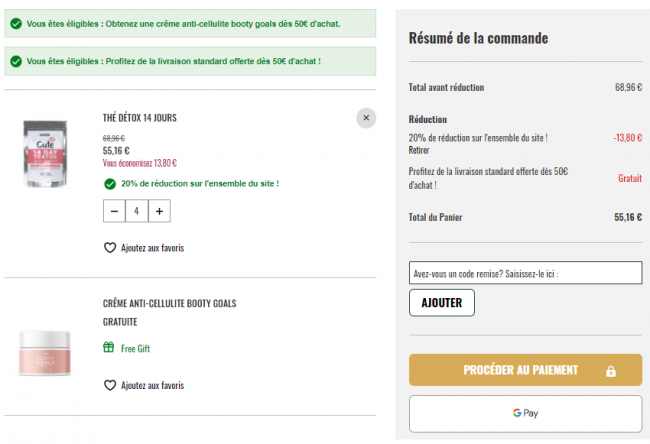Image resolution: width=650 pixels, height=444 pixels.
Task: Increase the Thé Détox quantity with plus
Action: (159, 211)
